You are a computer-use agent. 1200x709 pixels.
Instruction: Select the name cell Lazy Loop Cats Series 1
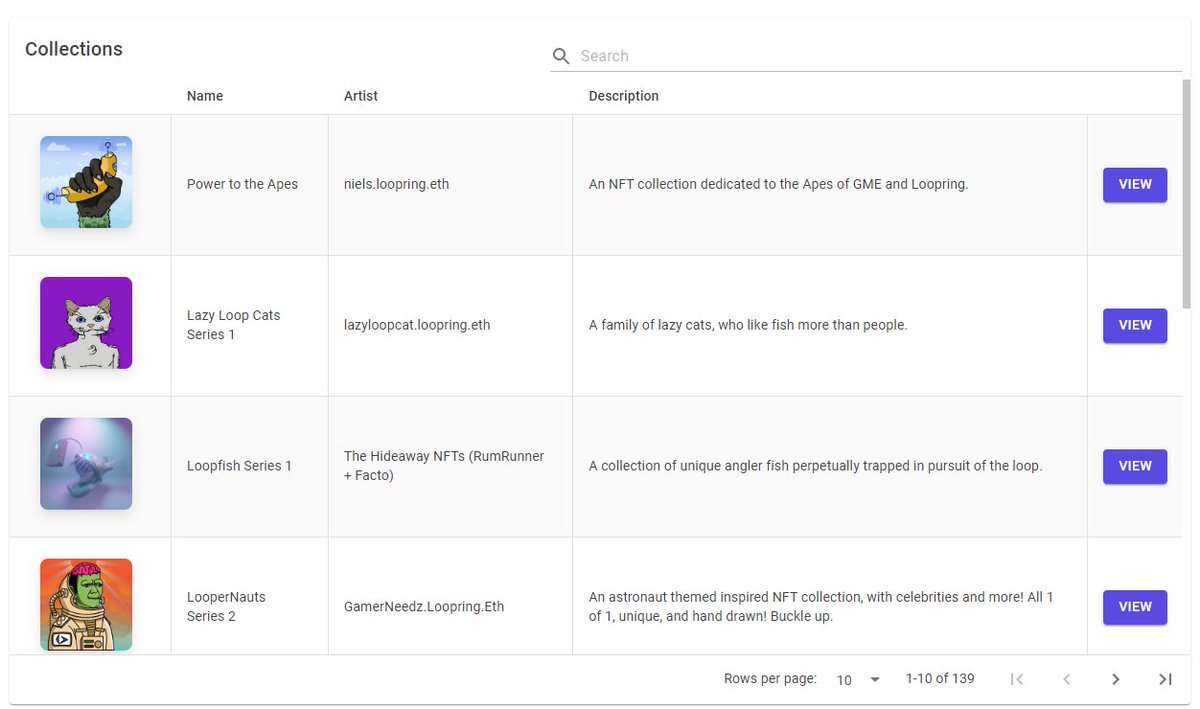tap(234, 325)
